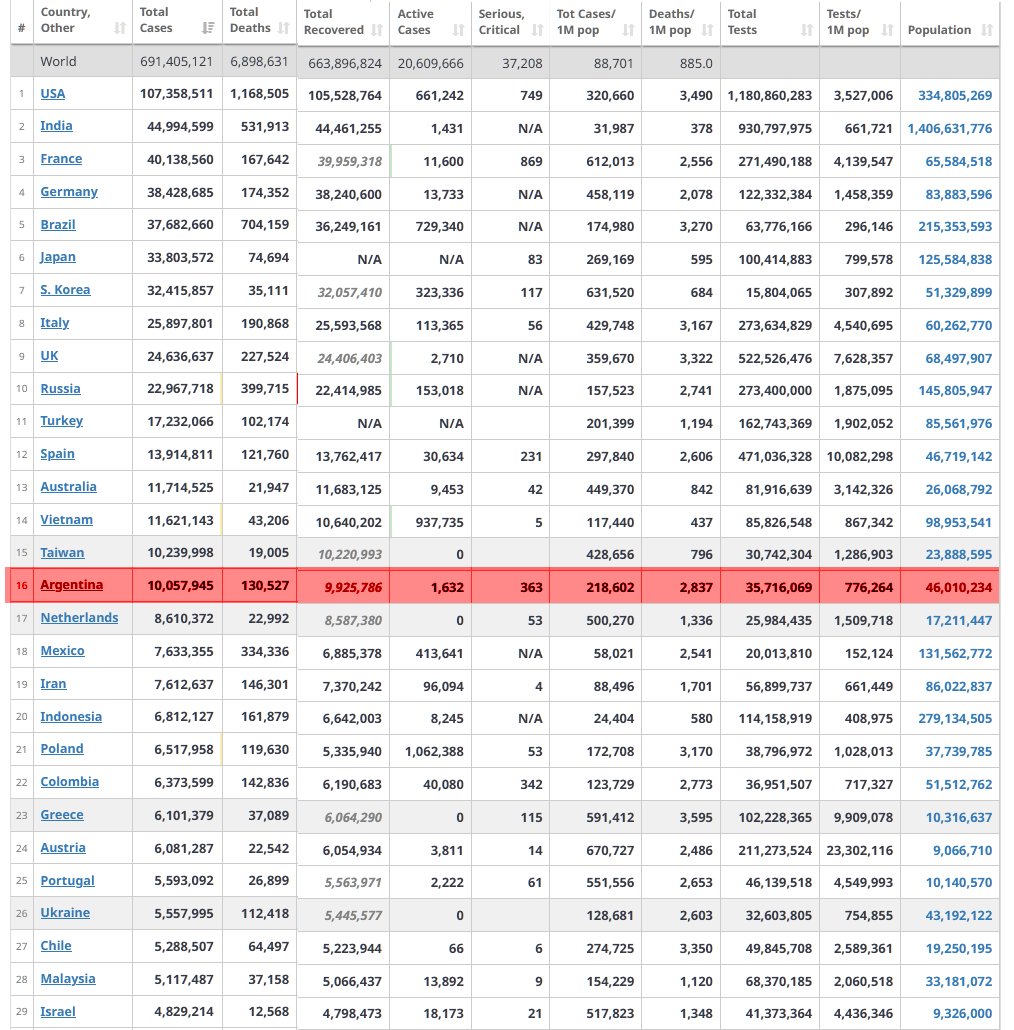This screenshot has height=1030, width=1014.
Task: Click sort icon in Country, Other column
Action: pyautogui.click(x=120, y=29)
